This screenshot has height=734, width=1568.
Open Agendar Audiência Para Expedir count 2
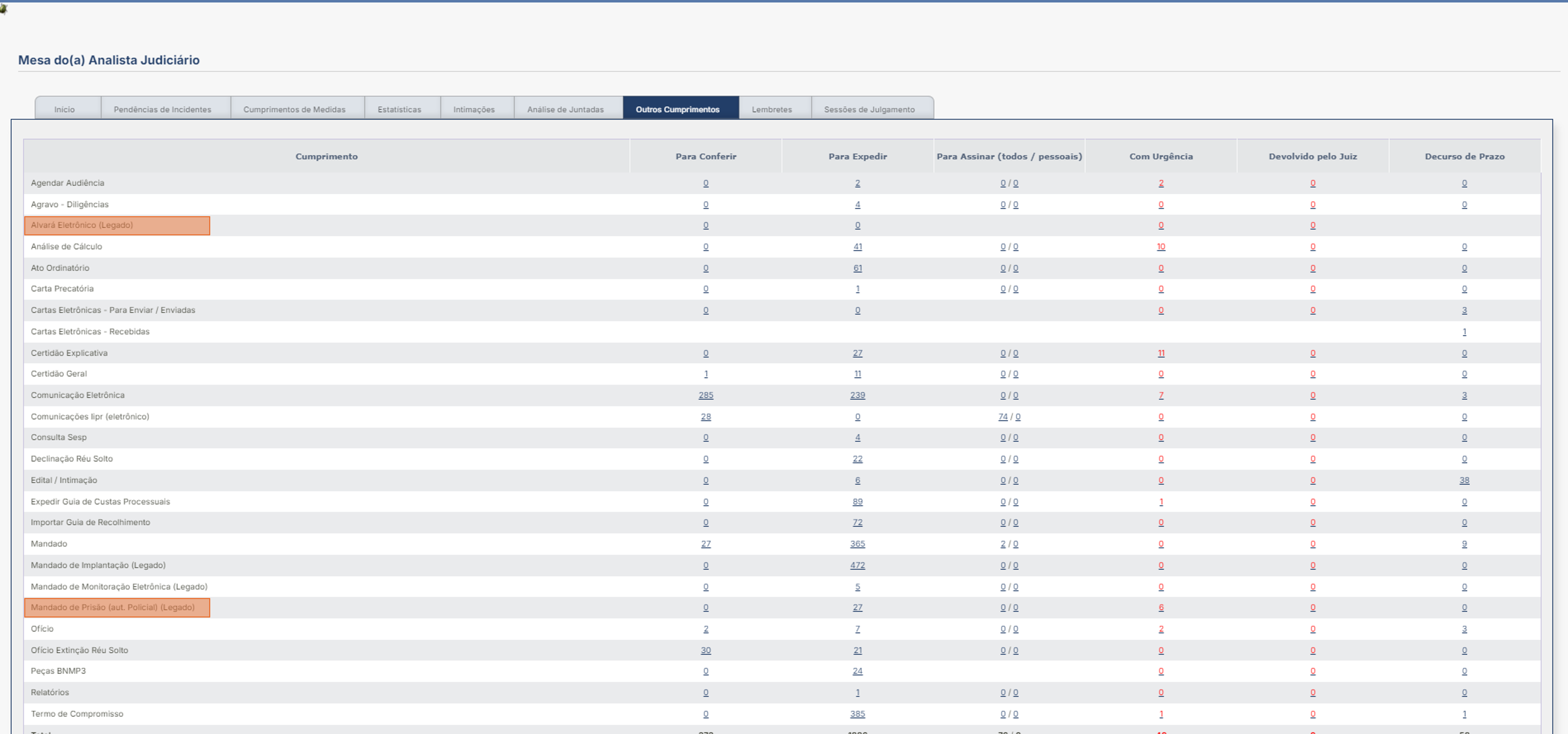[858, 183]
